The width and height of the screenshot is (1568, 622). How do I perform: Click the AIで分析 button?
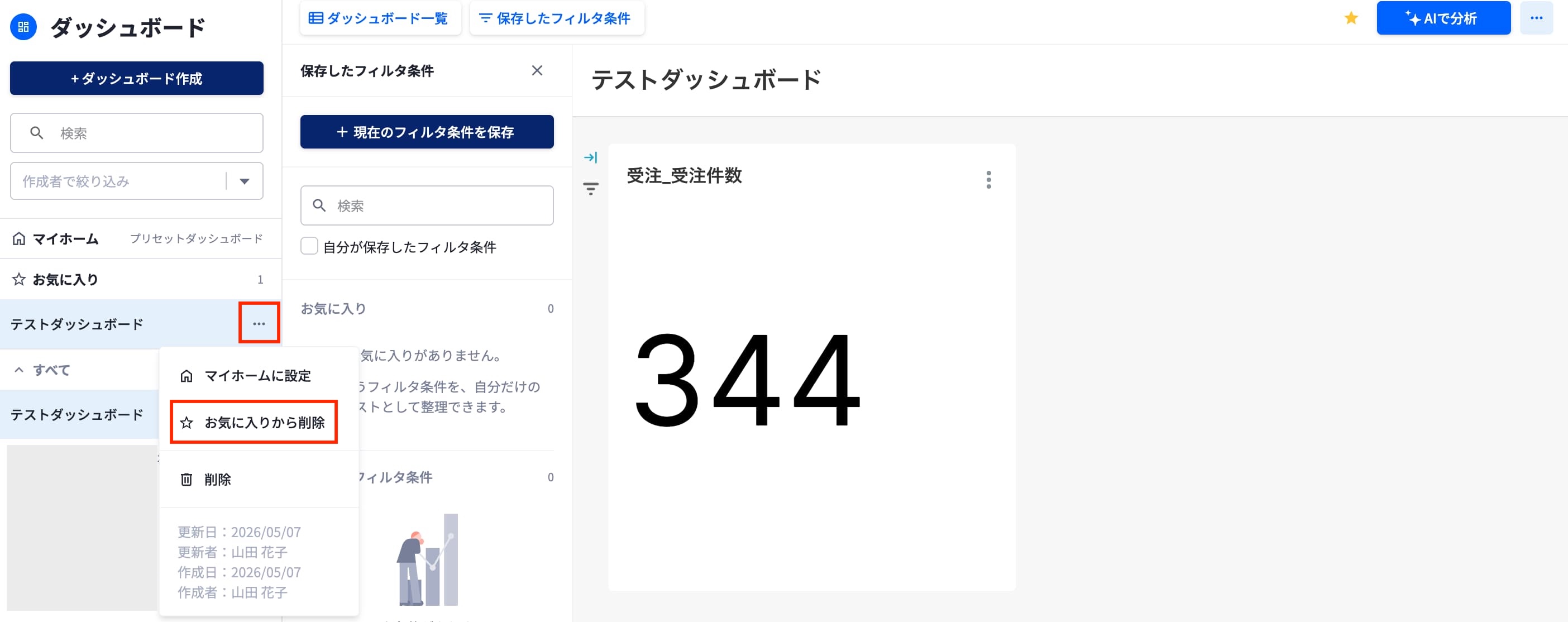[1443, 18]
